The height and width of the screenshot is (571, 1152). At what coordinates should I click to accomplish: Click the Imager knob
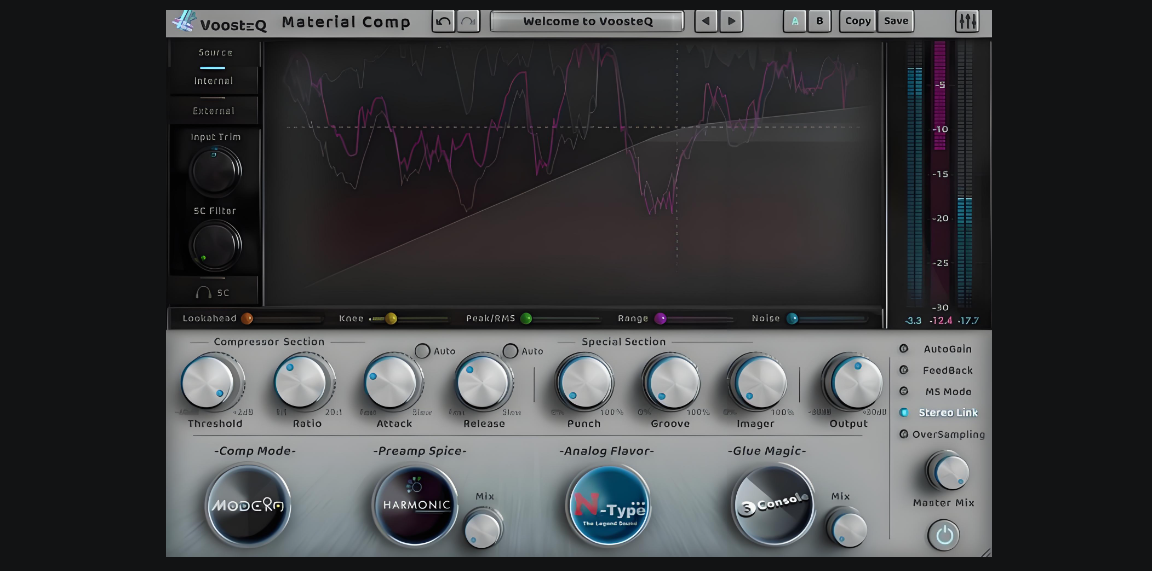[x=757, y=382]
